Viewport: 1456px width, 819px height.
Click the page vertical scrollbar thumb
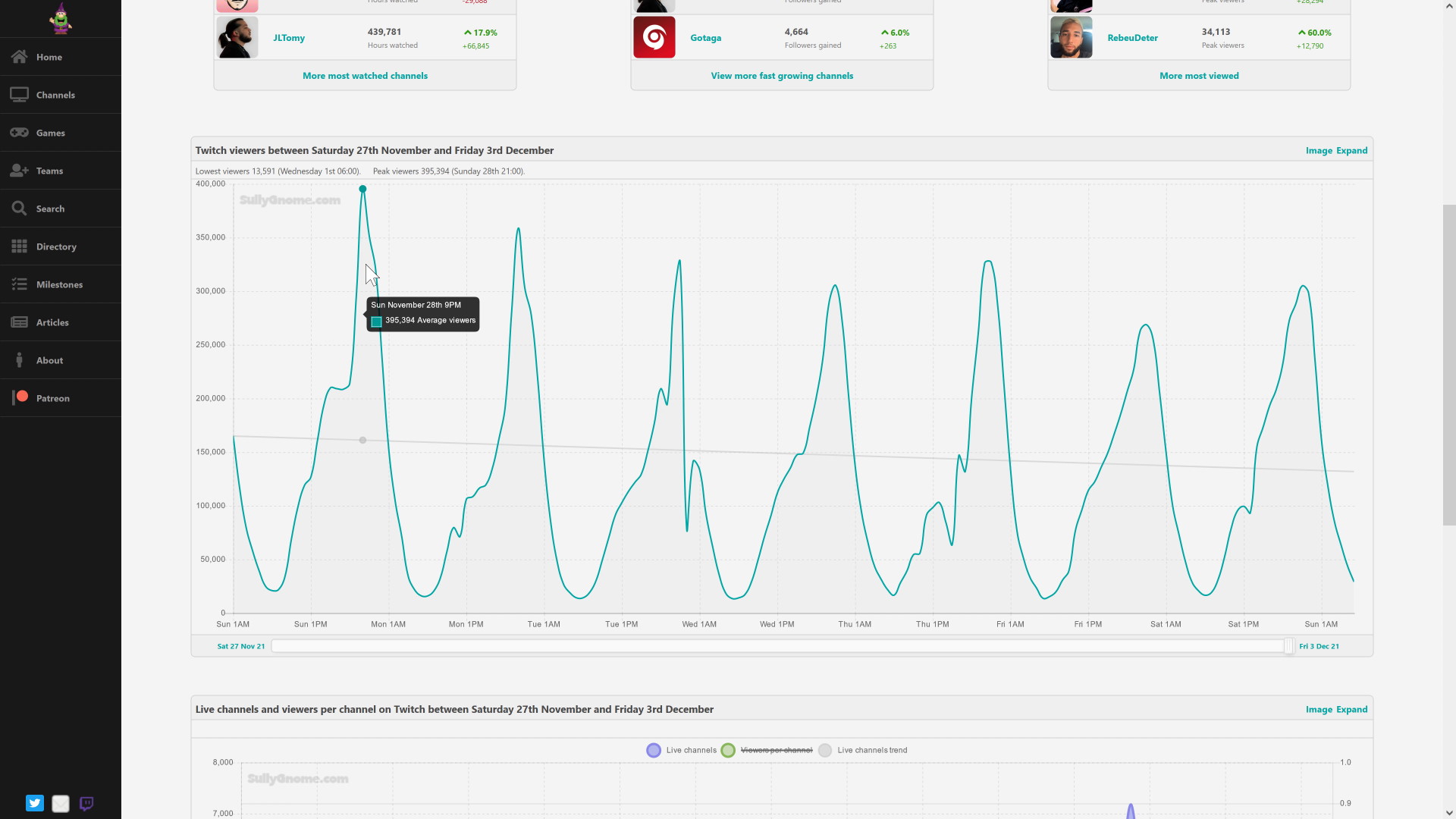(x=1449, y=364)
